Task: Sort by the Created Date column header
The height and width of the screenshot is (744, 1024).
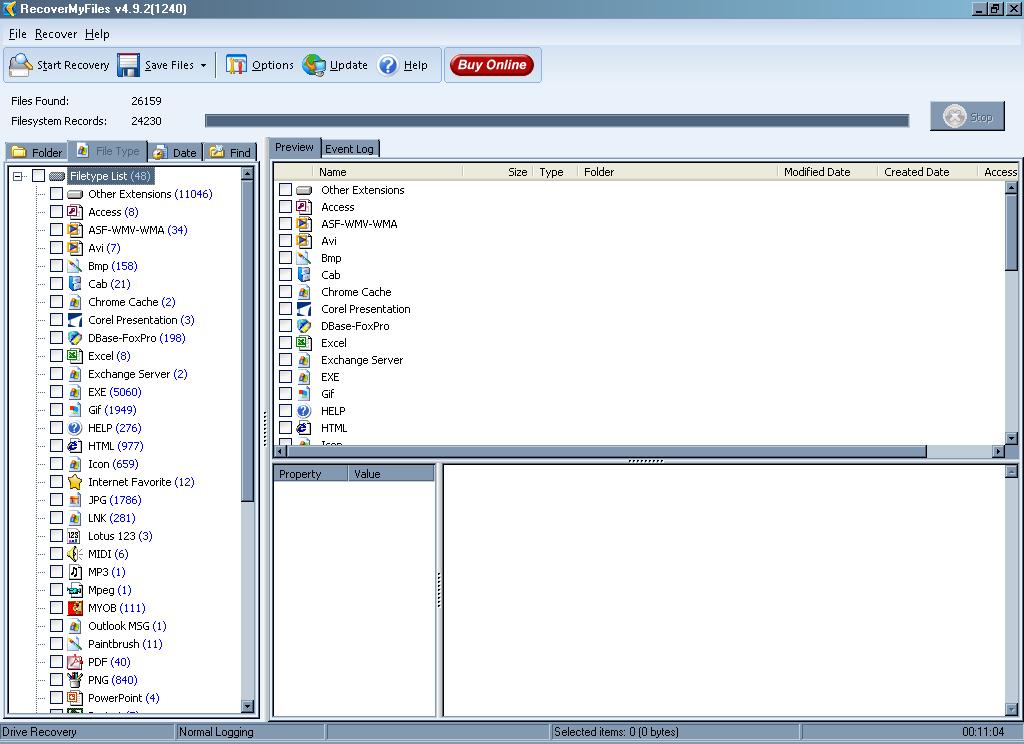Action: click(x=927, y=172)
